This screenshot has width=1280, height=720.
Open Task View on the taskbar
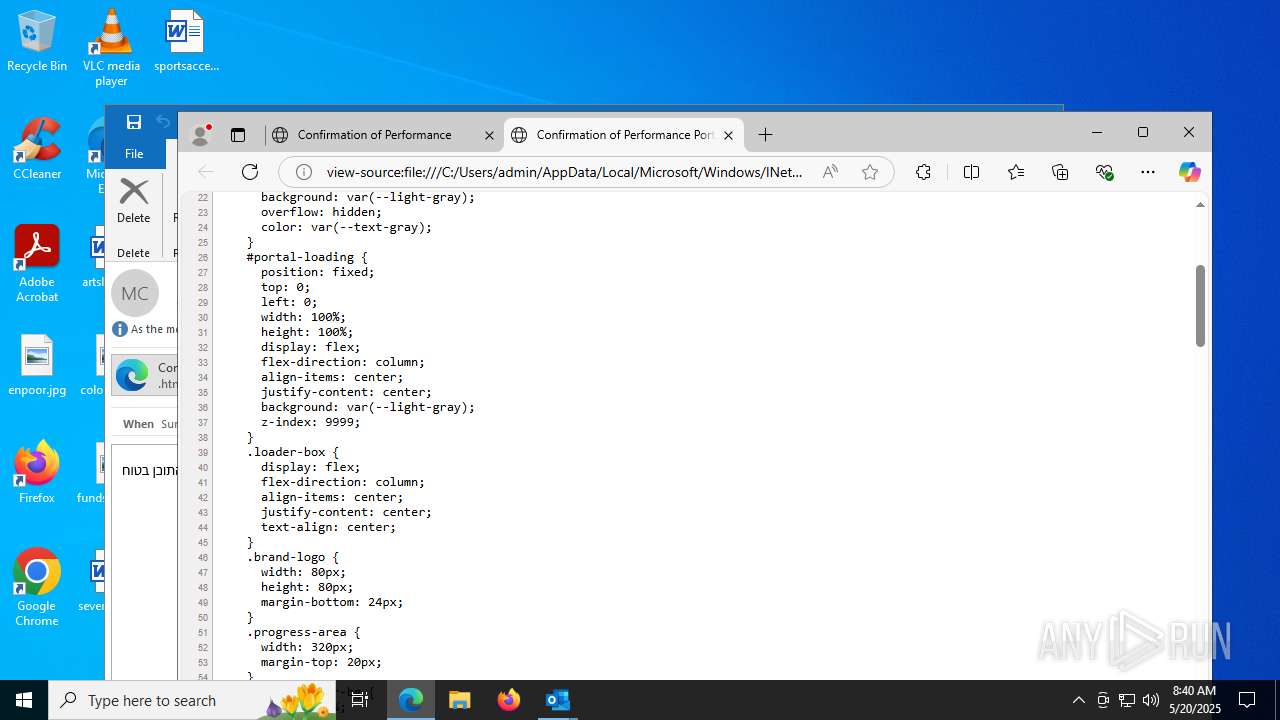[x=360, y=700]
